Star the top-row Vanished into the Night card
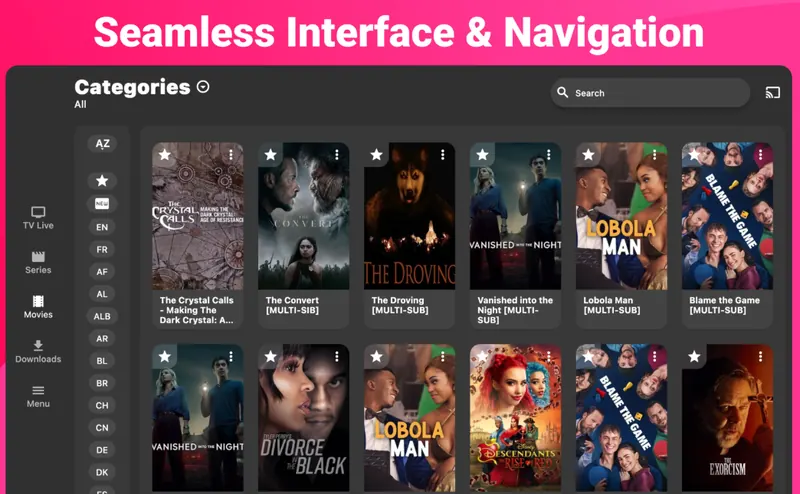 483,155
